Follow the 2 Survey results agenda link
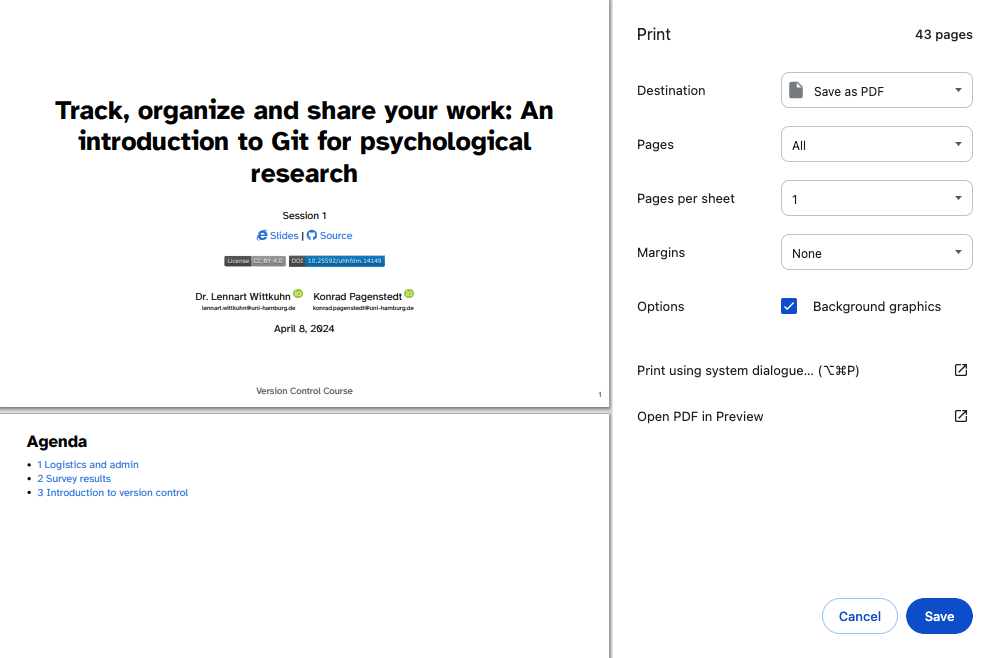This screenshot has width=997, height=658. (x=74, y=478)
